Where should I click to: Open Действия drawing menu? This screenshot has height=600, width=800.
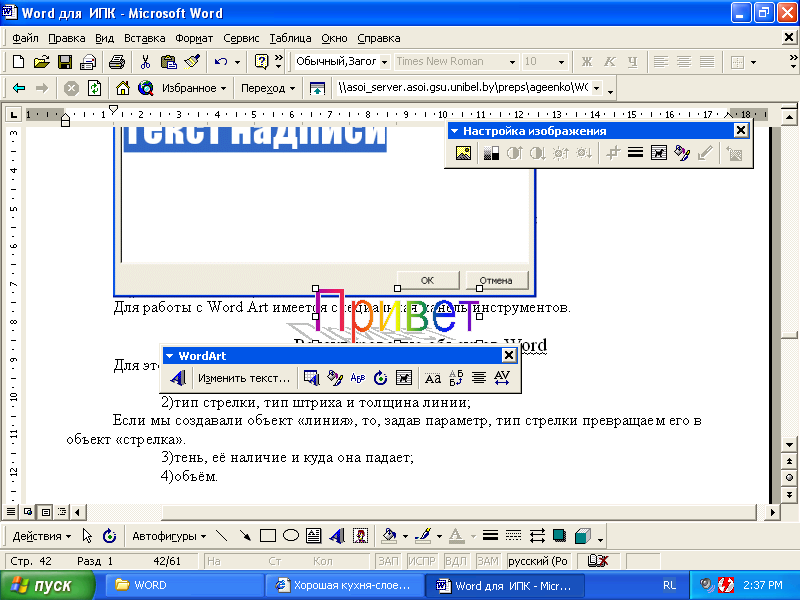click(41, 536)
